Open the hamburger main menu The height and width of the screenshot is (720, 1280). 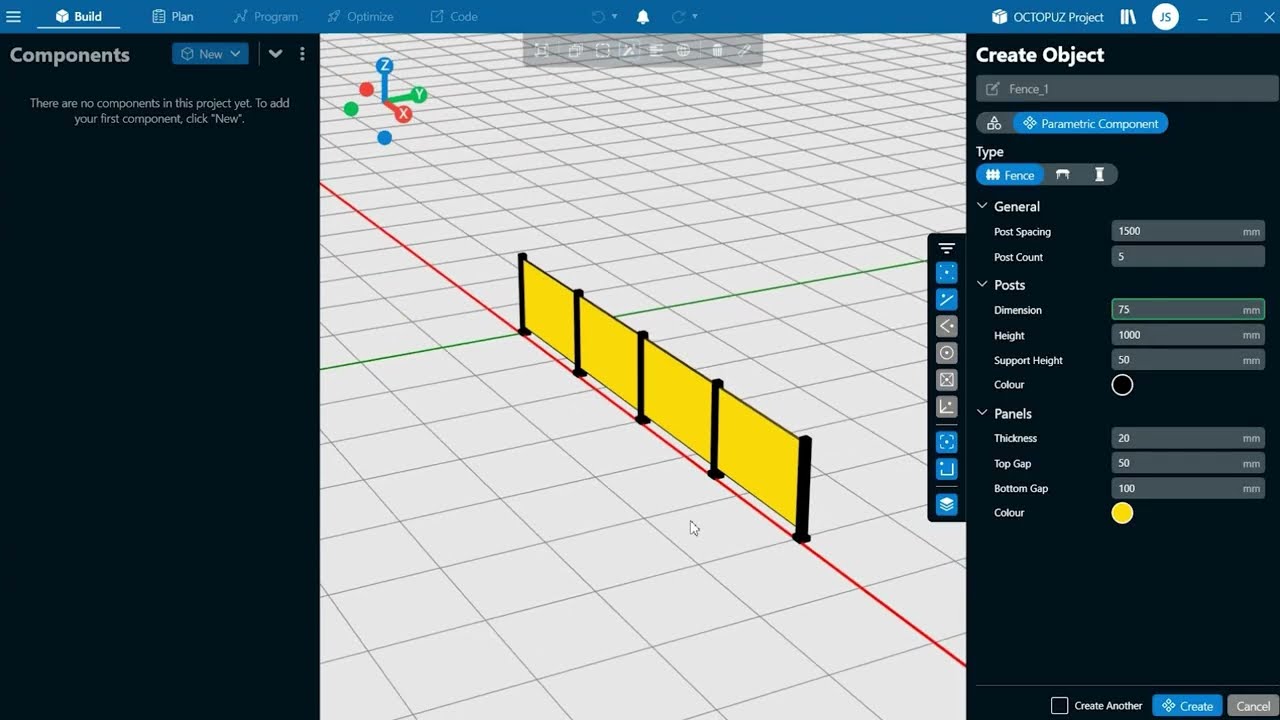[14, 16]
